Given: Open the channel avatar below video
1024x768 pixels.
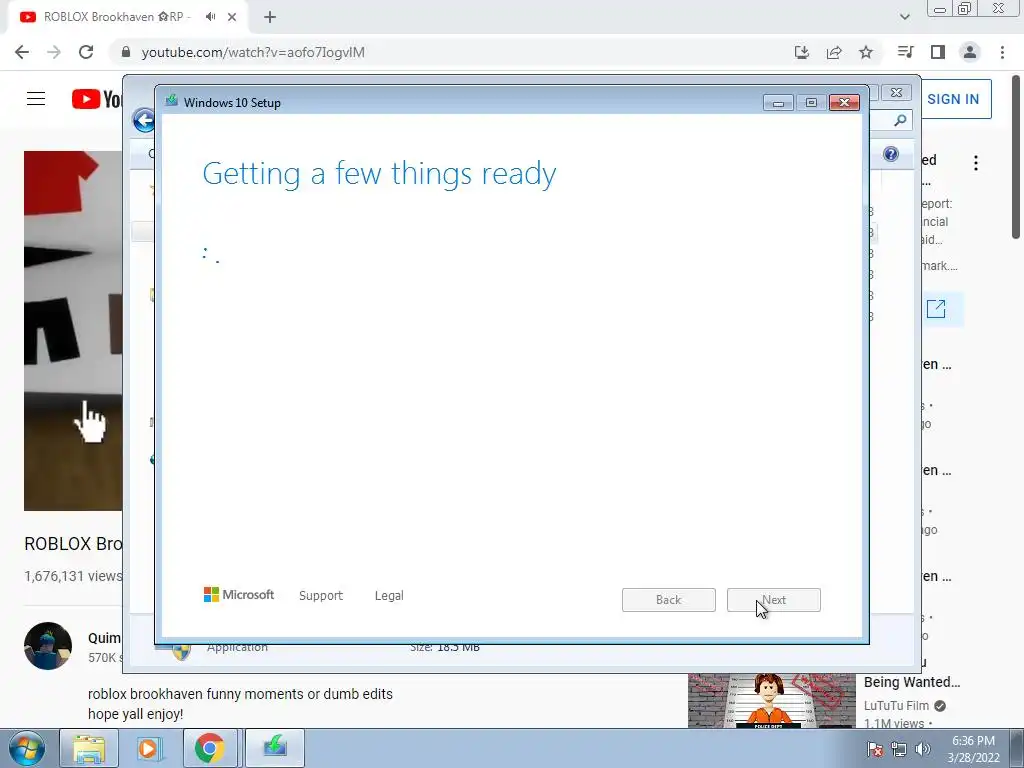Looking at the screenshot, I should pyautogui.click(x=48, y=646).
